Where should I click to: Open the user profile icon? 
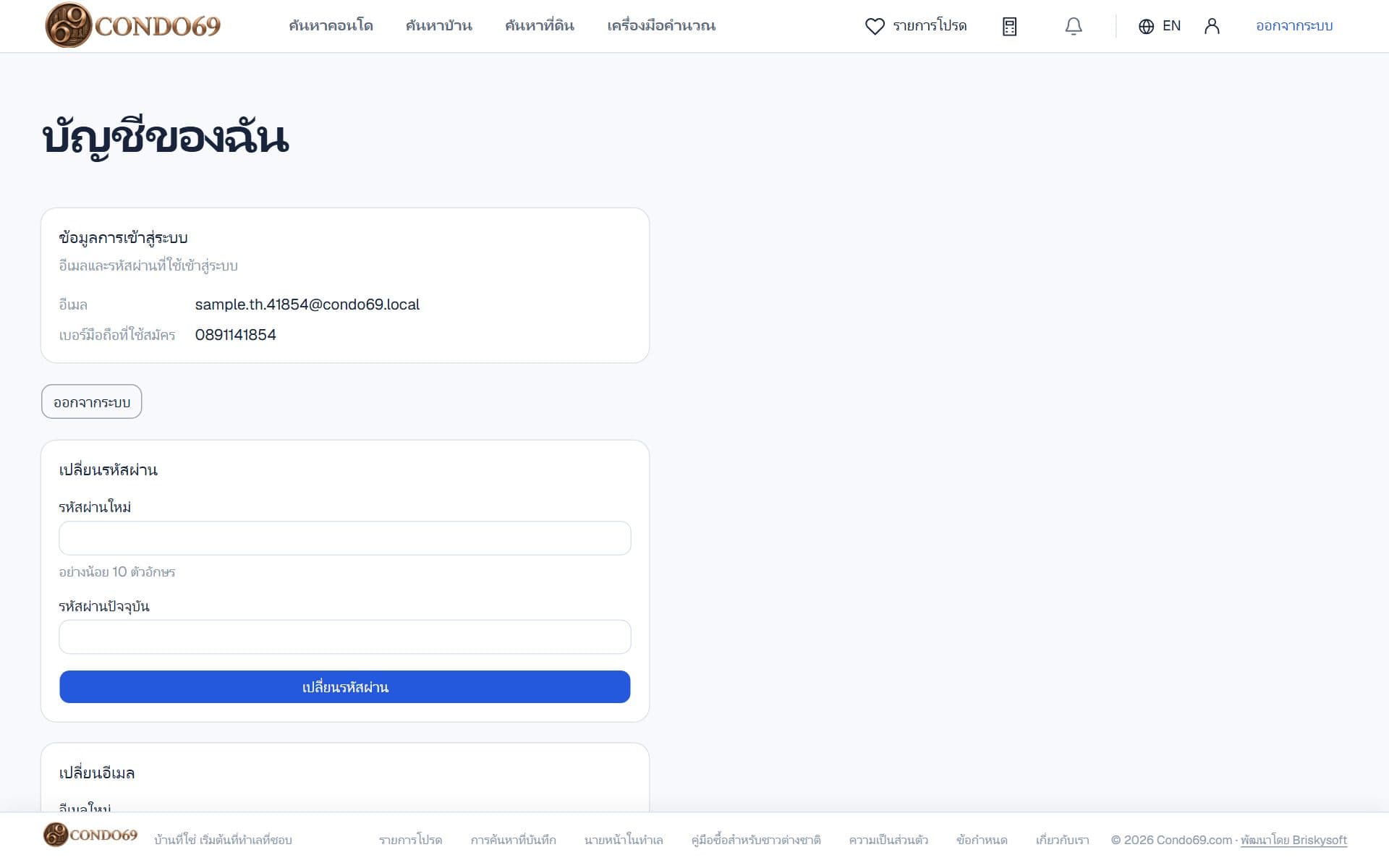pyautogui.click(x=1212, y=26)
